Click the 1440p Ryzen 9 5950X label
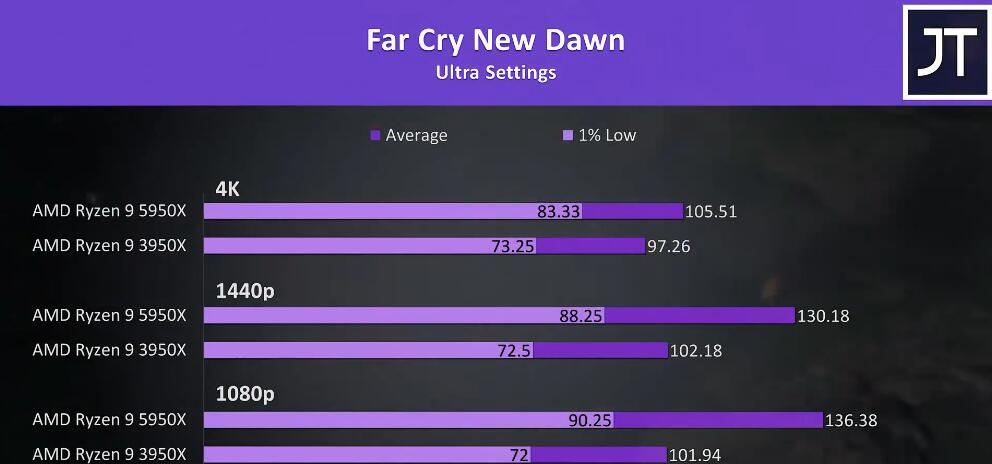Viewport: 992px width, 464px height. (x=109, y=315)
